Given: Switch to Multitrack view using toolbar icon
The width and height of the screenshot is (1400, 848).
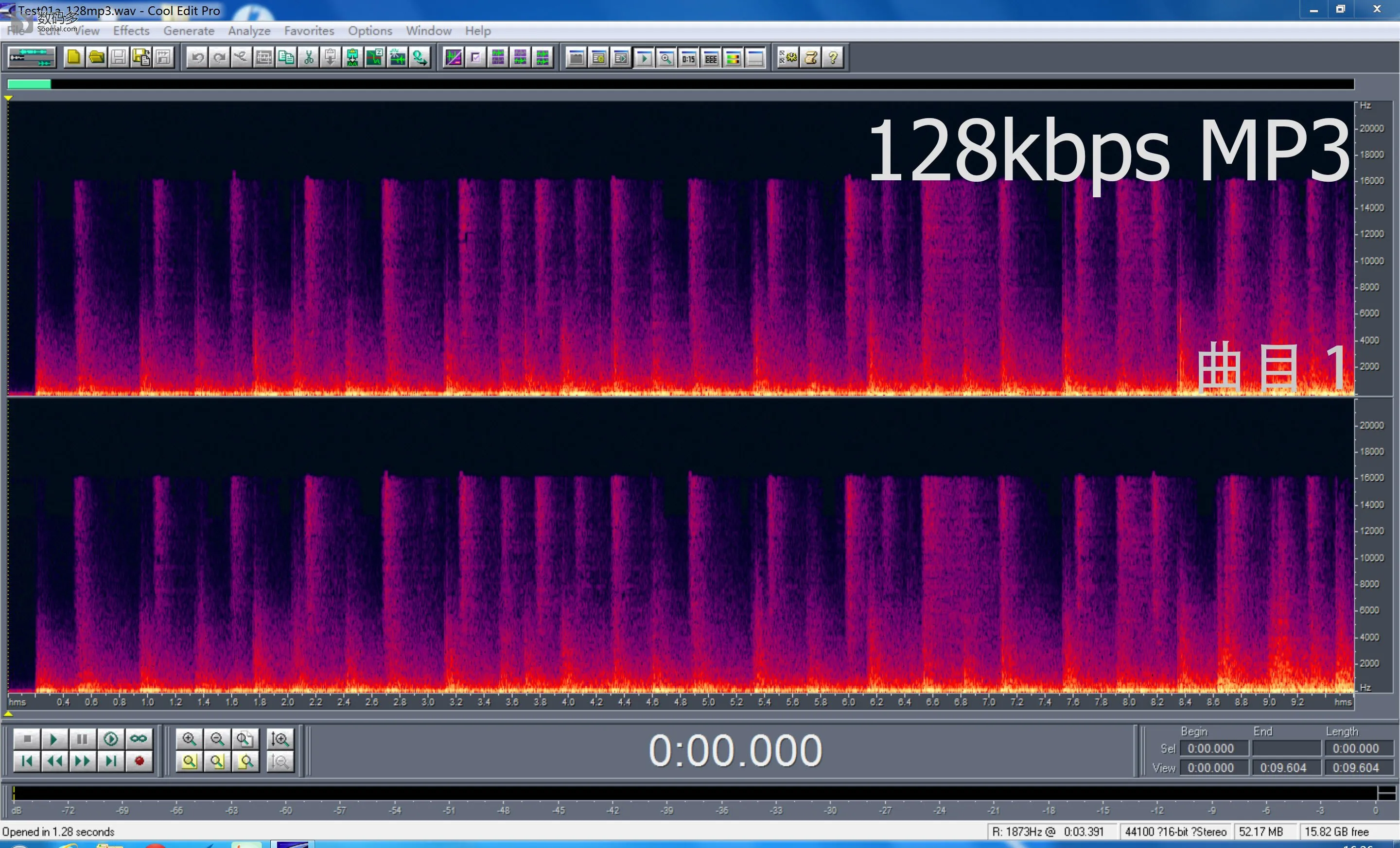Looking at the screenshot, I should tap(32, 57).
